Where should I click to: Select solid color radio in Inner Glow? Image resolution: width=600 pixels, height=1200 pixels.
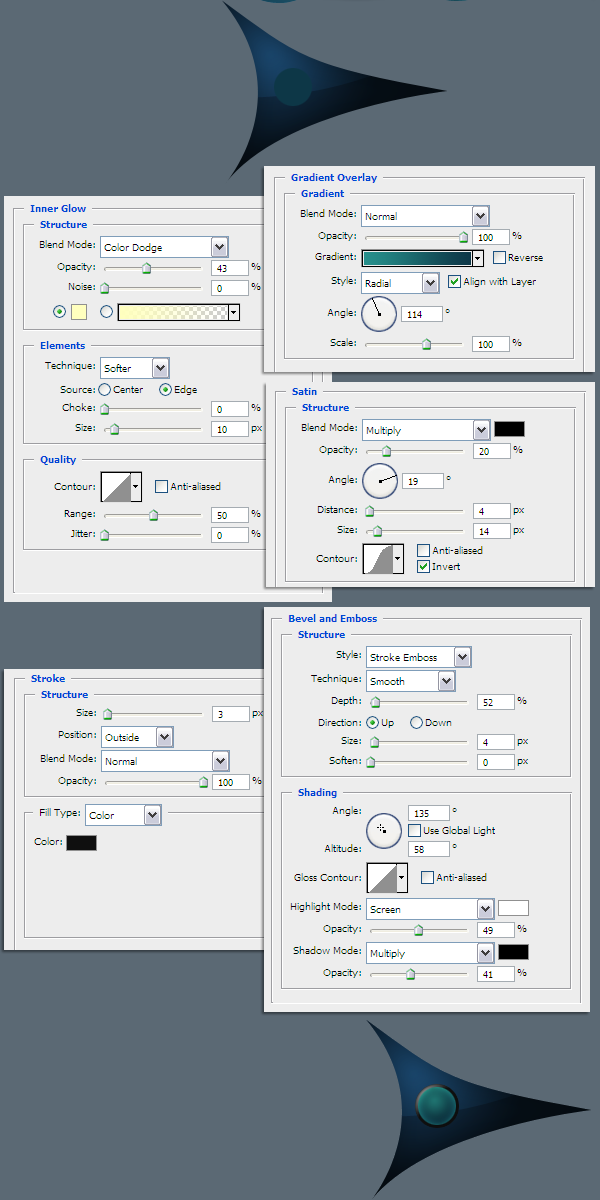coord(59,312)
